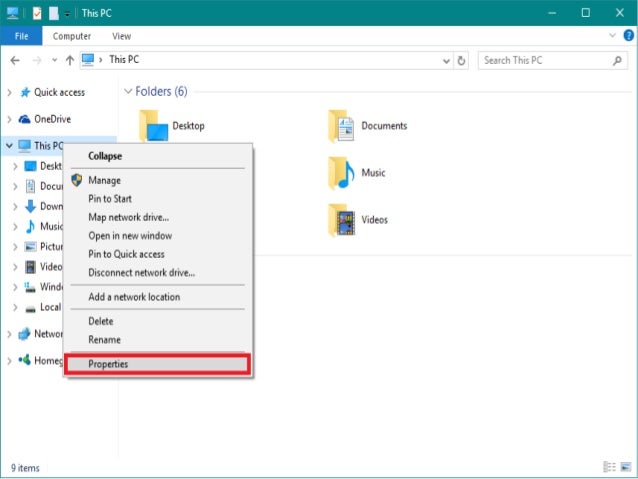638x479 pixels.
Task: Open the Music folder
Action: click(357, 173)
